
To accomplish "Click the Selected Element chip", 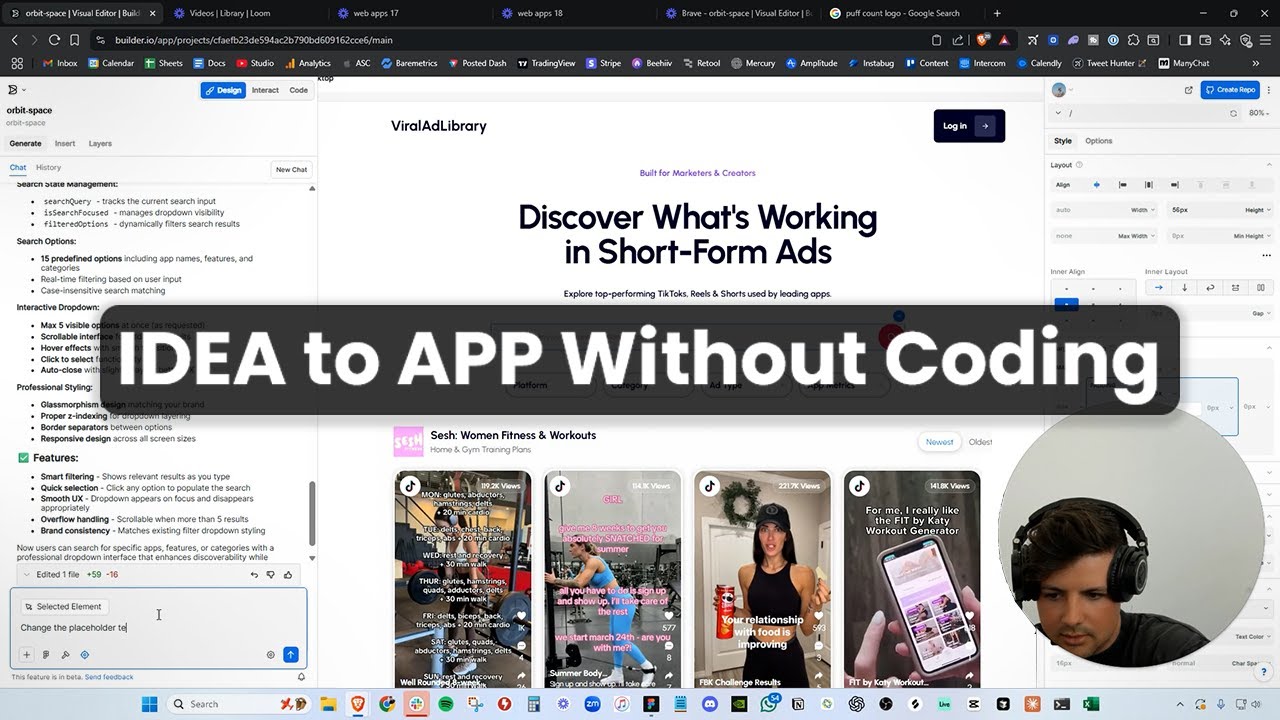I will pyautogui.click(x=63, y=607).
